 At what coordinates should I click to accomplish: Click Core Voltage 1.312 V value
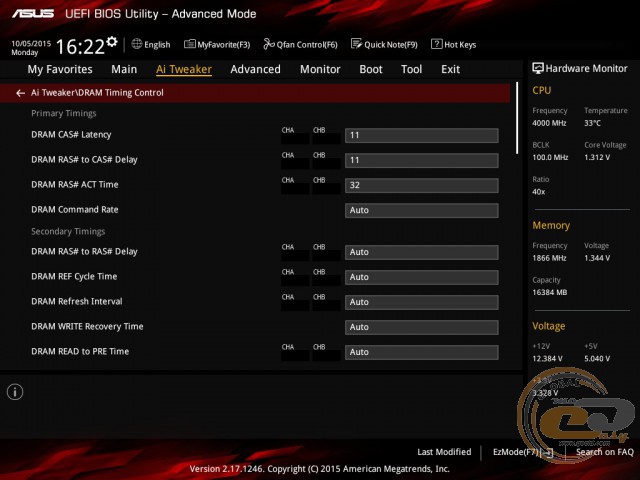pyautogui.click(x=597, y=158)
